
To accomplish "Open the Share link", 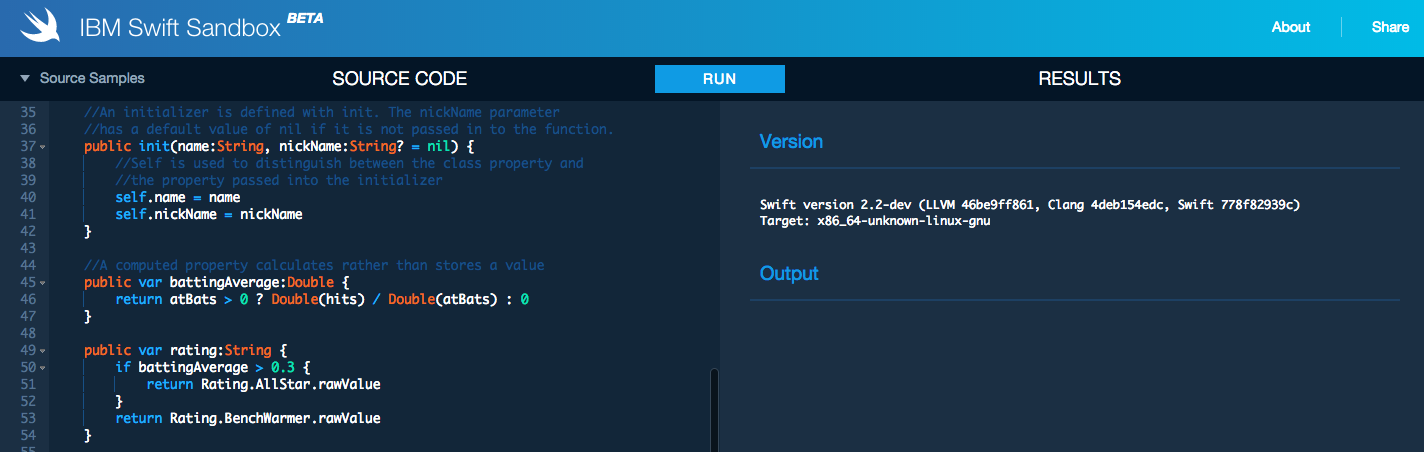I will (1390, 27).
